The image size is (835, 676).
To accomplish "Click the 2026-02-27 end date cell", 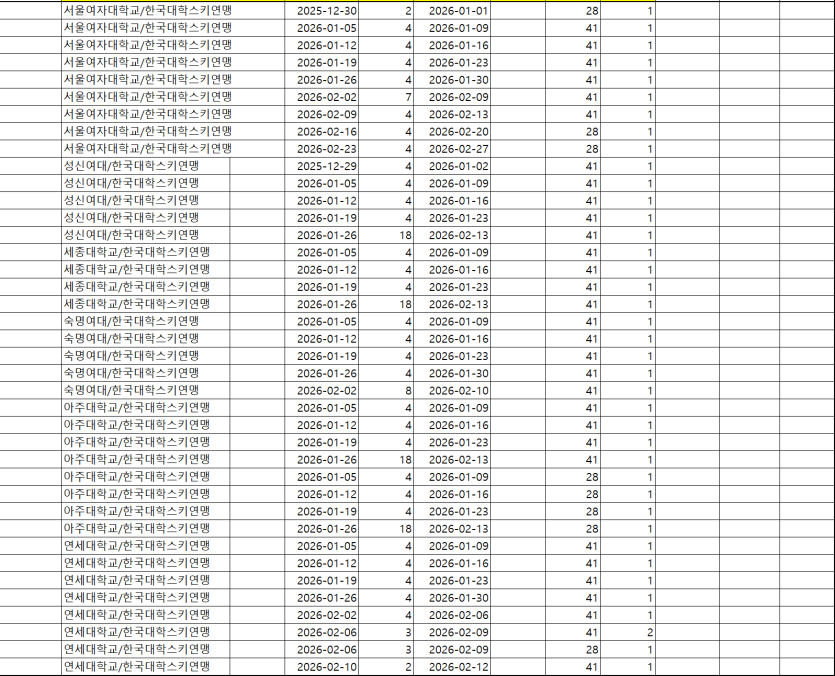I will click(x=455, y=152).
